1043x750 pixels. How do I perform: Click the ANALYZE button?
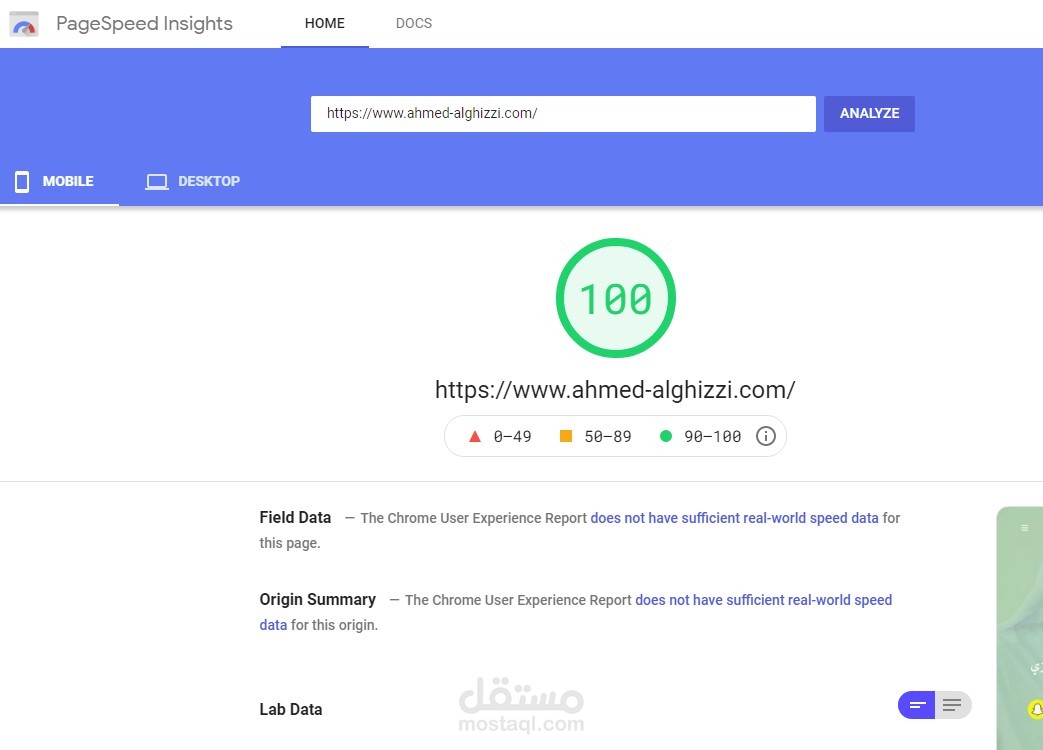click(x=869, y=114)
